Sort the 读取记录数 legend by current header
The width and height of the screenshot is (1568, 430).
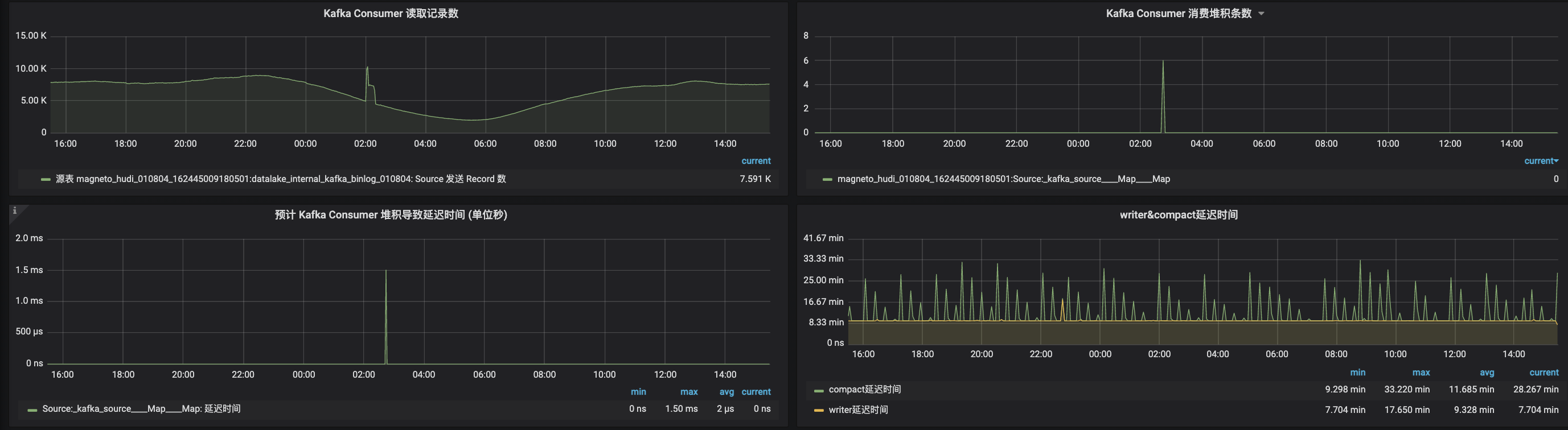[756, 161]
